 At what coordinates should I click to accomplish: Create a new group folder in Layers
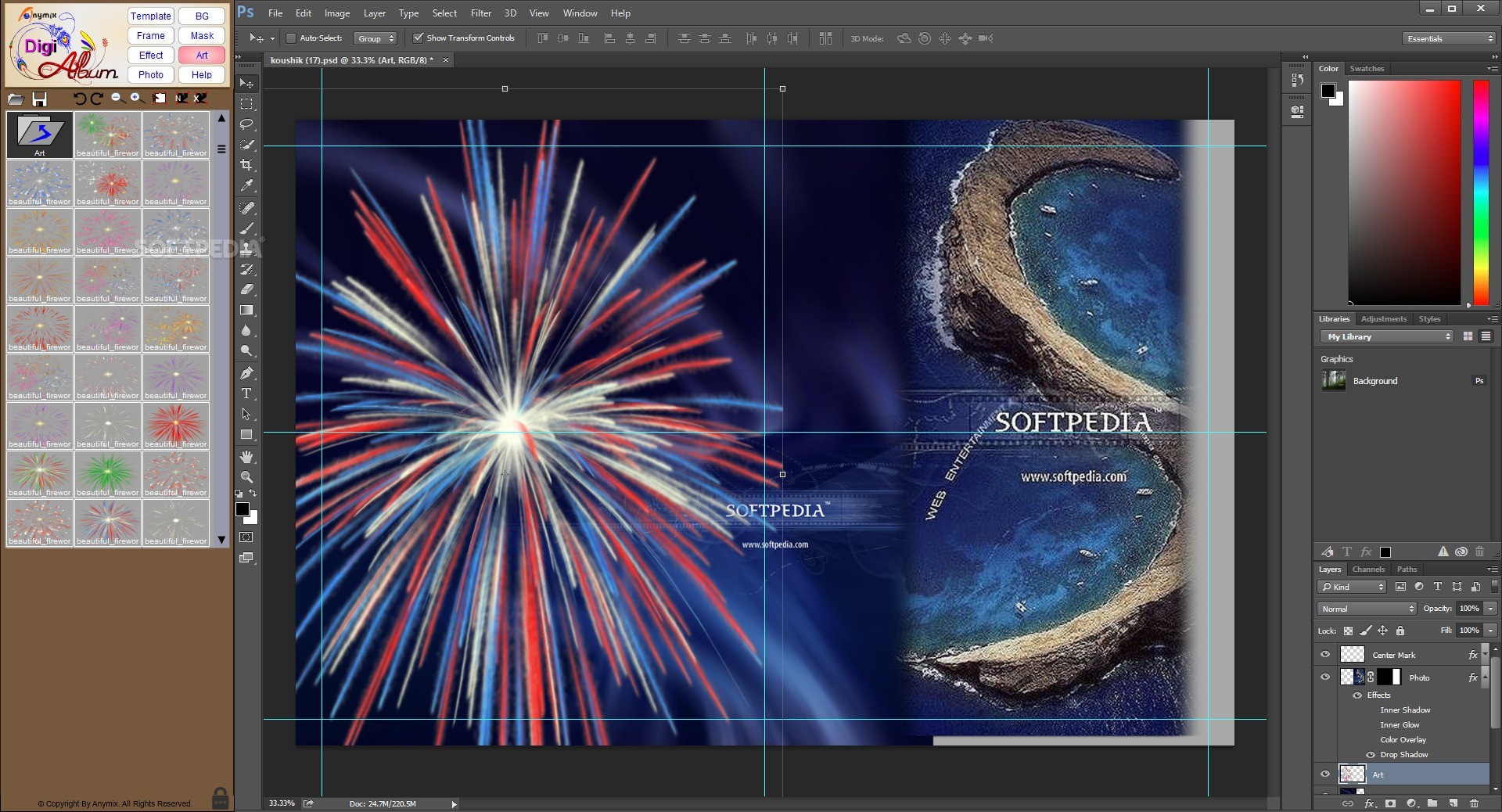[1432, 803]
